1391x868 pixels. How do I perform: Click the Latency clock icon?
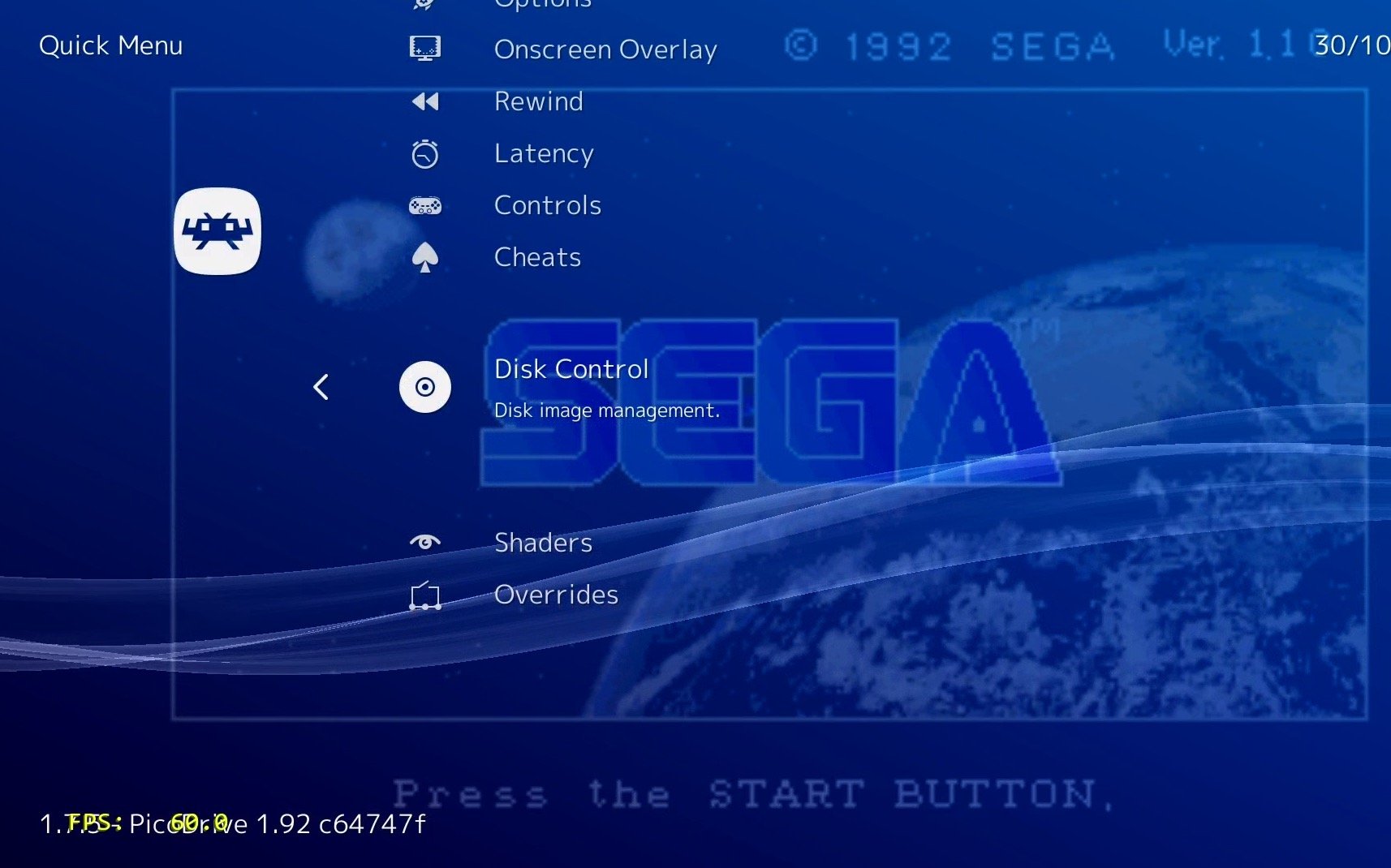(425, 153)
